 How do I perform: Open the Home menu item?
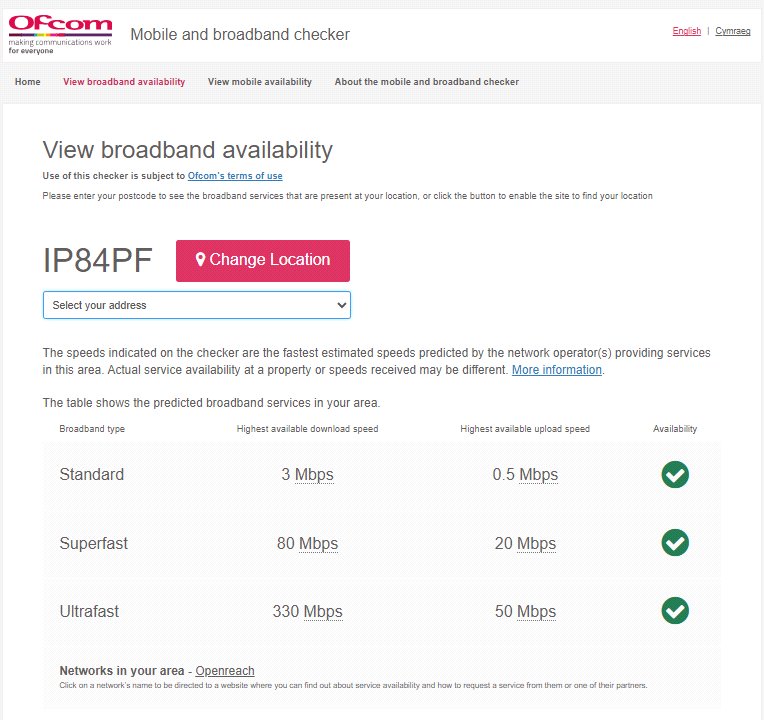click(x=28, y=82)
